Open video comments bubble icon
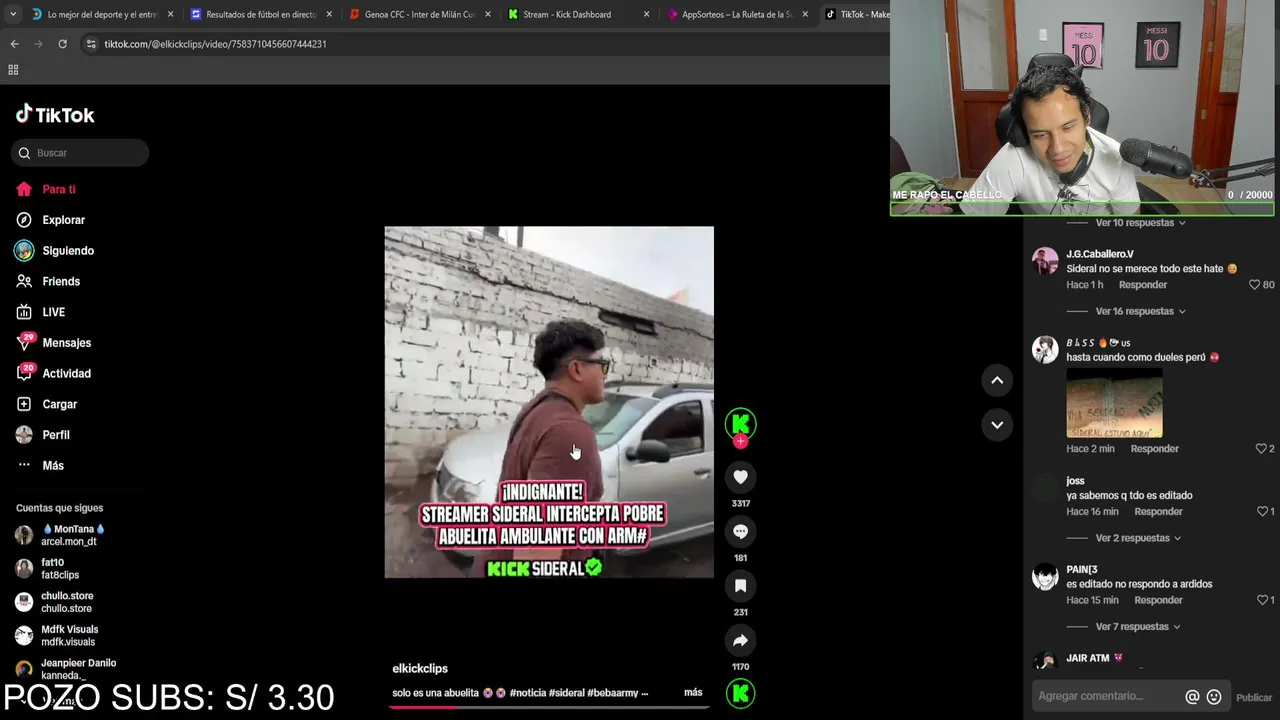This screenshot has height=720, width=1280. pos(740,531)
